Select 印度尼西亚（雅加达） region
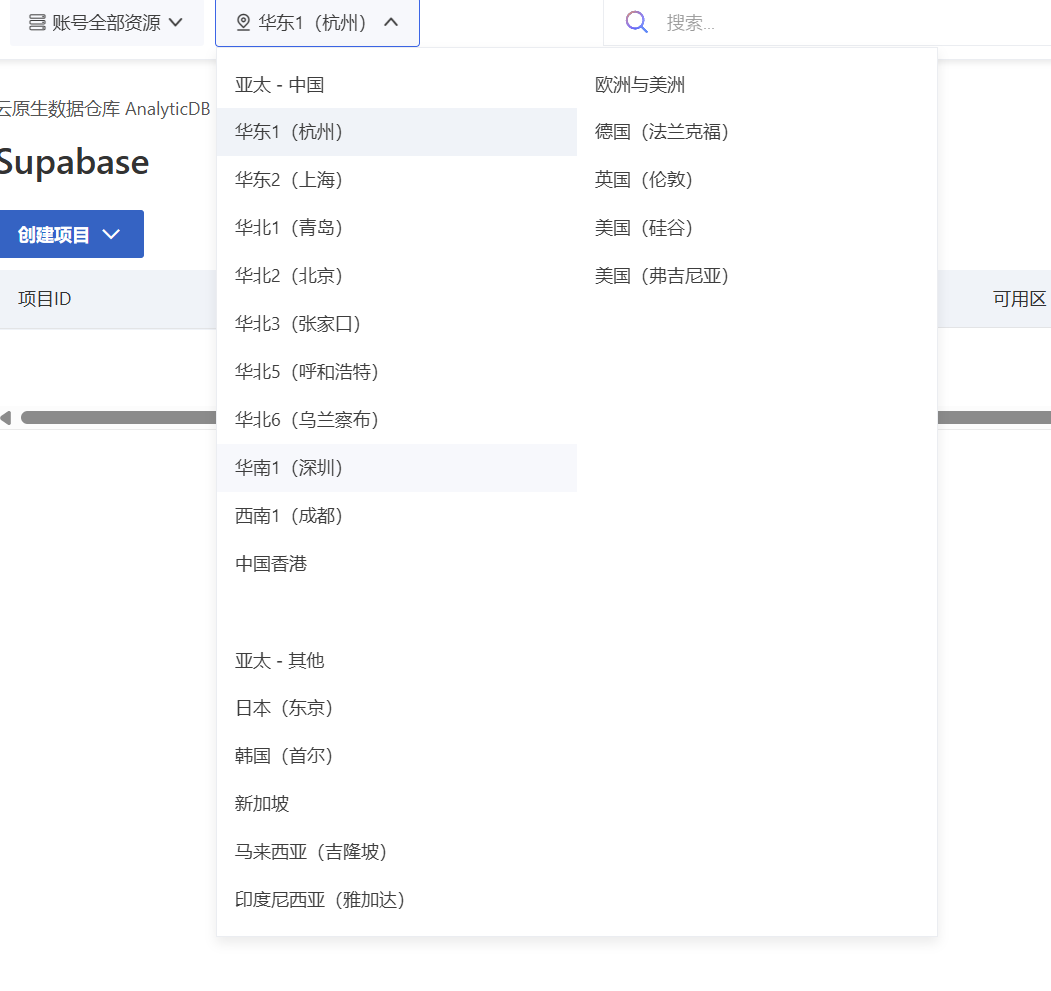This screenshot has height=991, width=1051. pyautogui.click(x=320, y=900)
